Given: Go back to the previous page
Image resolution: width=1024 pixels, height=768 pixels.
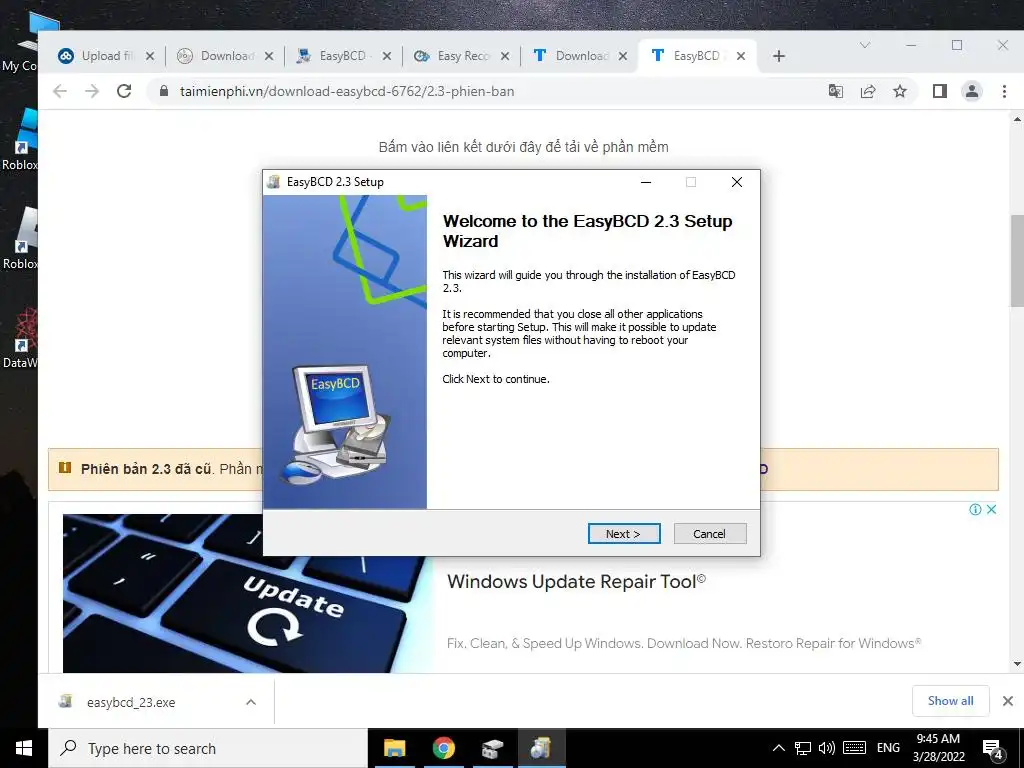Looking at the screenshot, I should tap(60, 91).
